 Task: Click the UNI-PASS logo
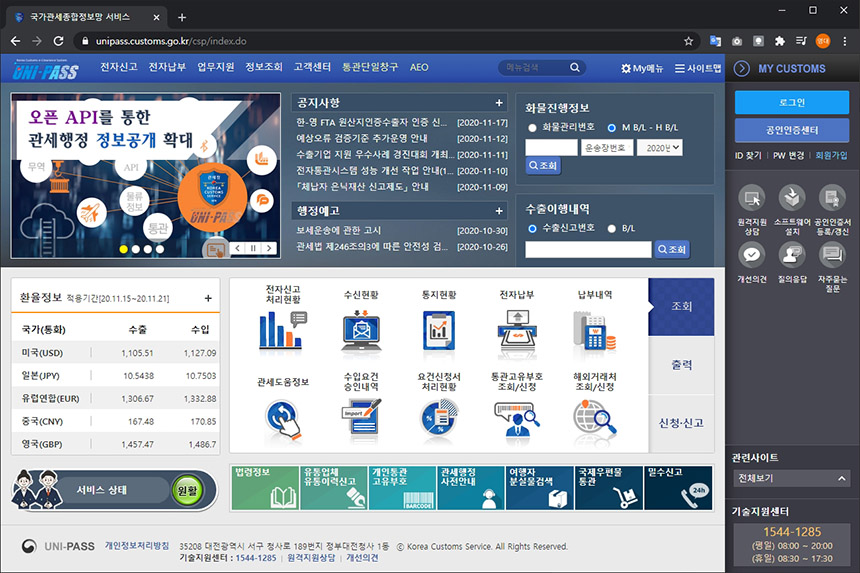(46, 69)
